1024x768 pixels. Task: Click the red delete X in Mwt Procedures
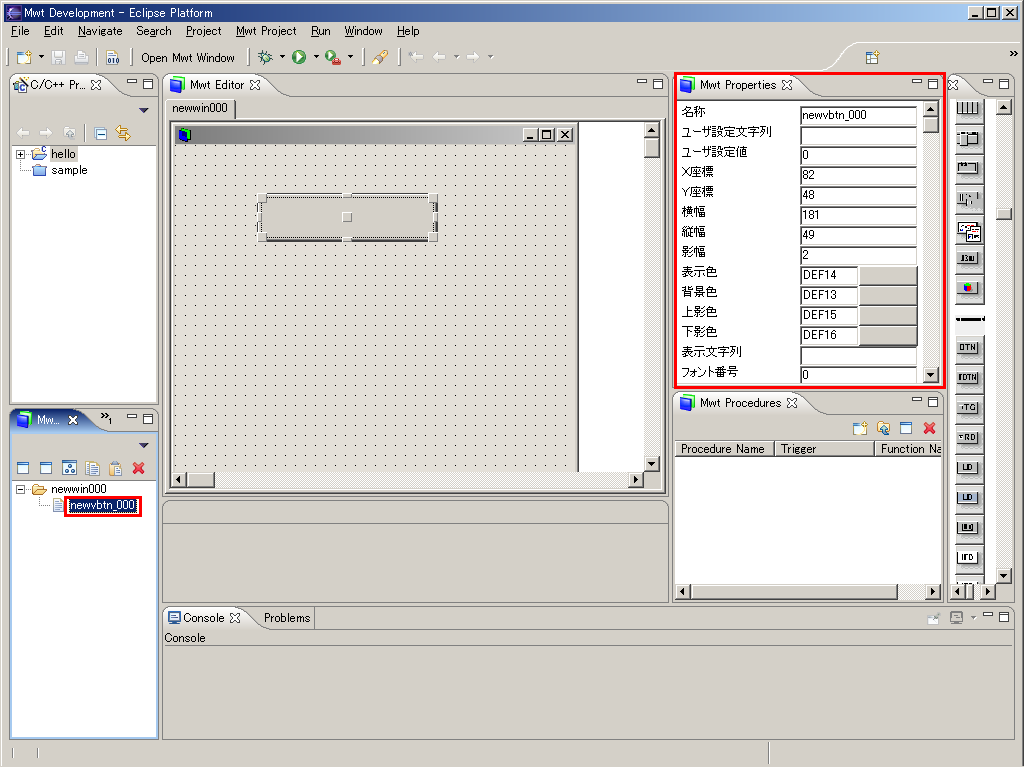click(929, 428)
